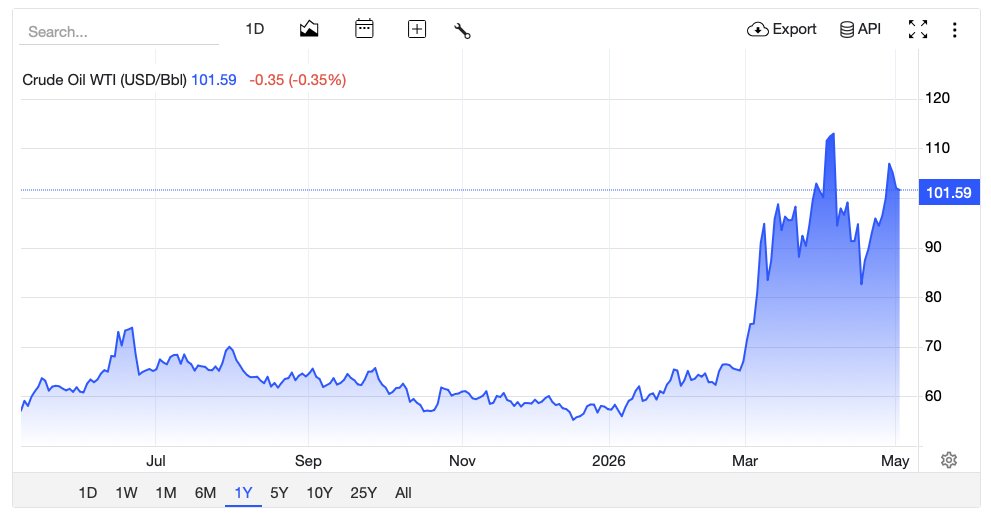This screenshot has height=517, width=991.
Task: Click the Search input field
Action: (119, 32)
